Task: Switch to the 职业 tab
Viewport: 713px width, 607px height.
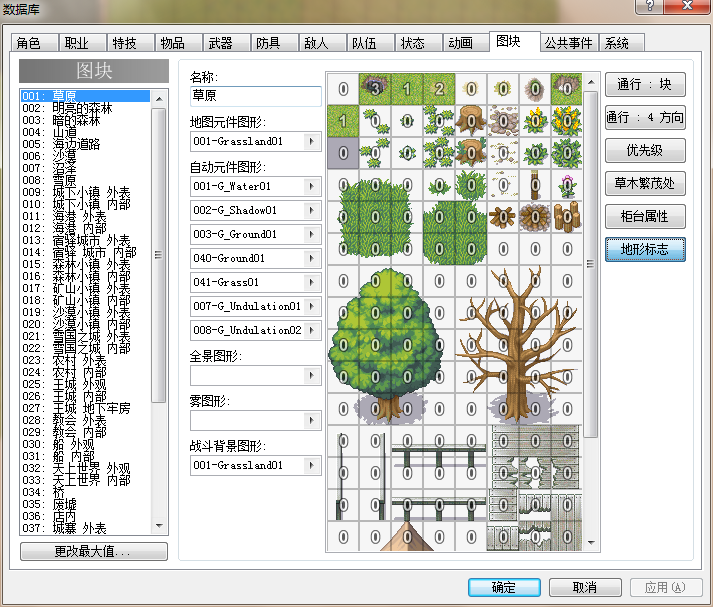Action: 82,43
